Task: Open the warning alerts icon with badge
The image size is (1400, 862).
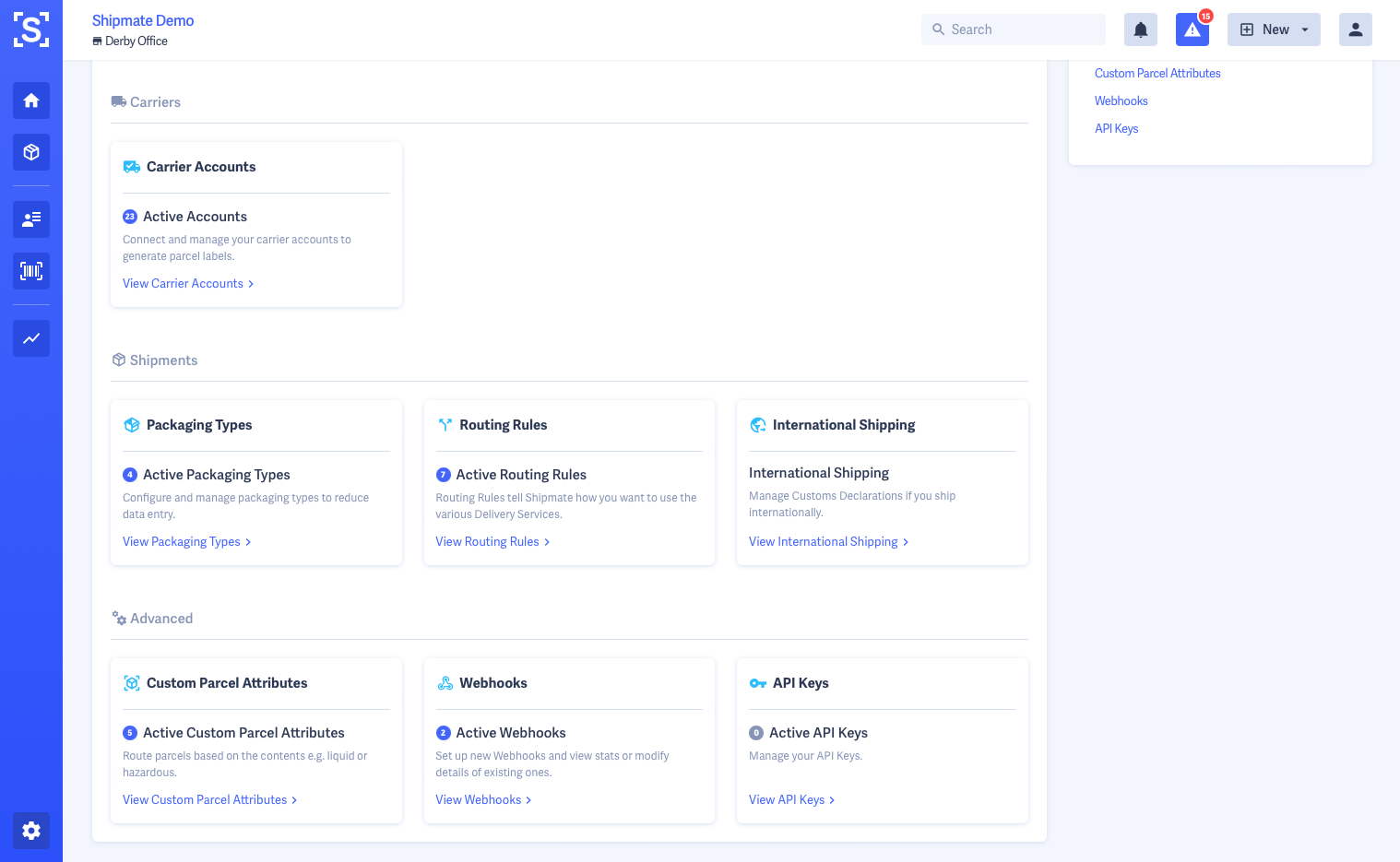Action: [x=1192, y=30]
